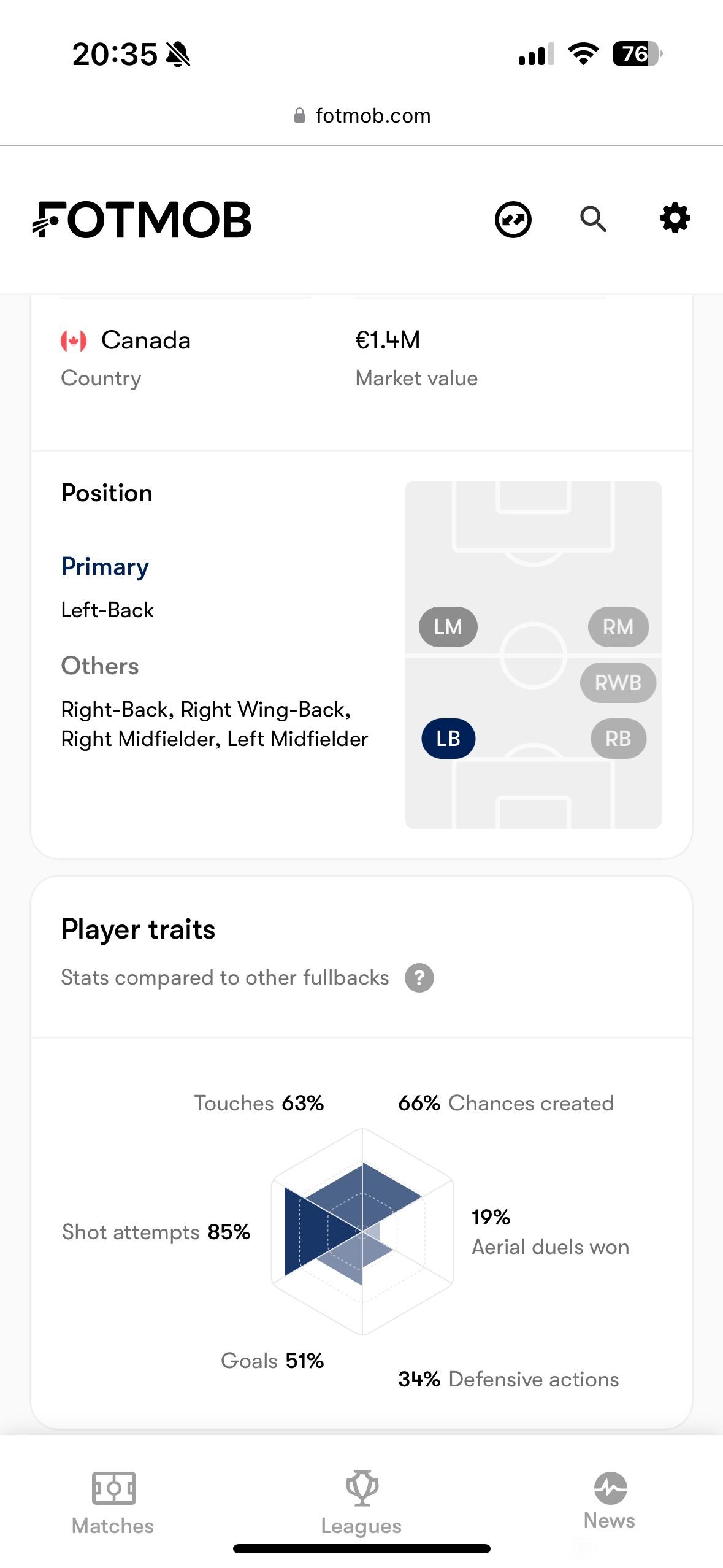Image resolution: width=723 pixels, height=1568 pixels.
Task: Tap the €1.4M market value
Action: tap(388, 340)
